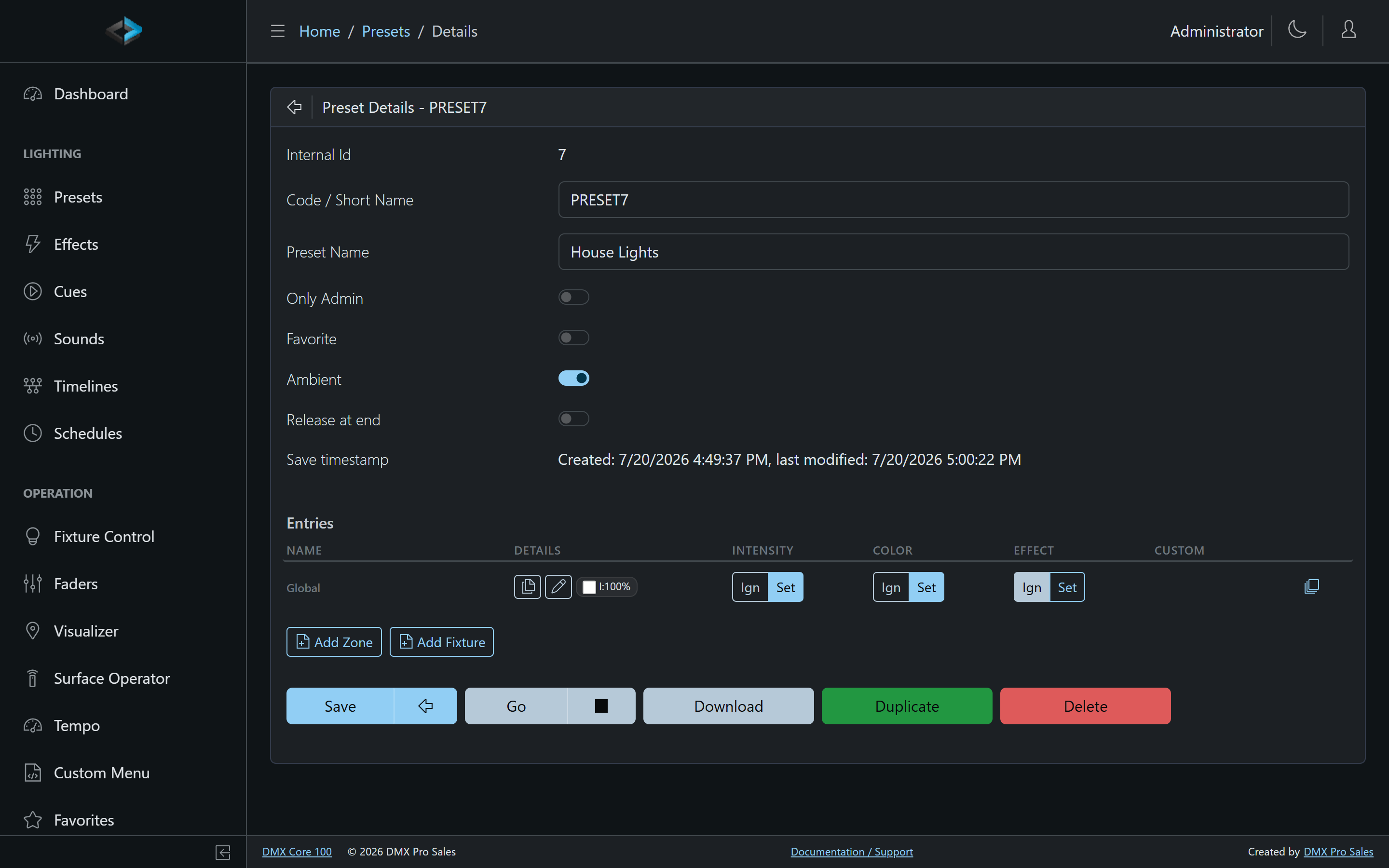
Task: Edit Global entry with pencil icon
Action: [x=558, y=587]
